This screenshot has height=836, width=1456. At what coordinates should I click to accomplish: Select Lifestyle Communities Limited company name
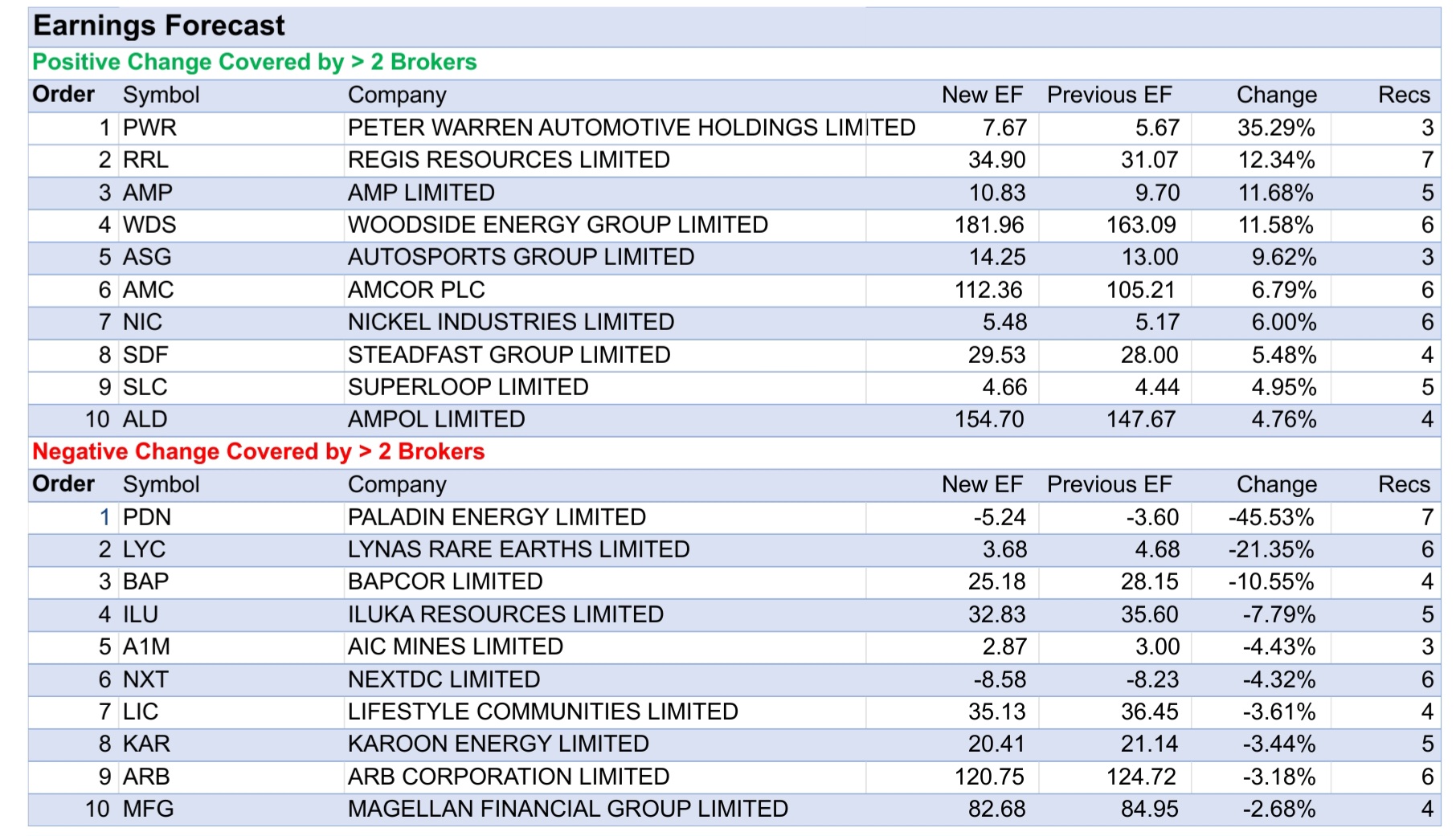pos(542,712)
